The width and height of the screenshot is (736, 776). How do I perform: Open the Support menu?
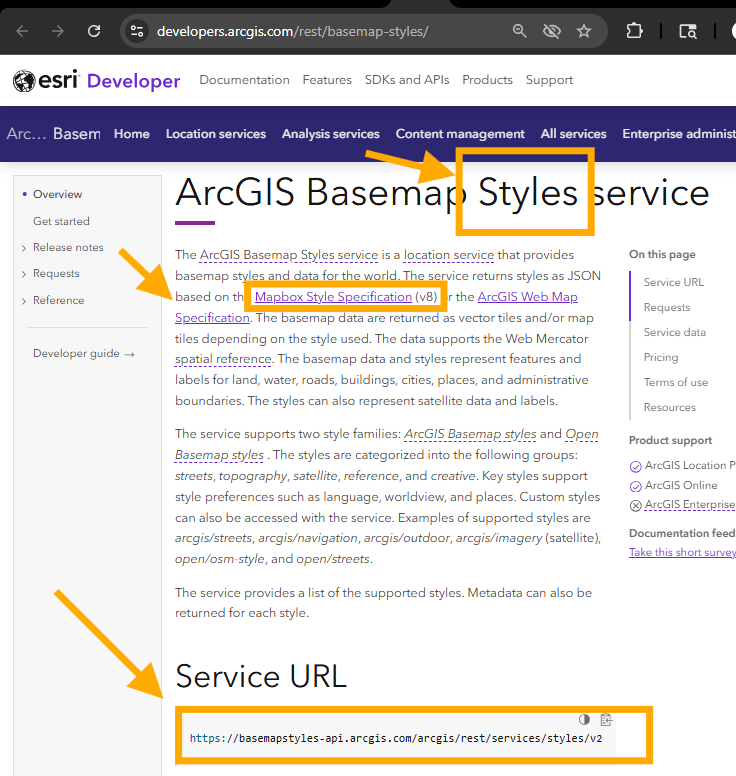pos(549,80)
